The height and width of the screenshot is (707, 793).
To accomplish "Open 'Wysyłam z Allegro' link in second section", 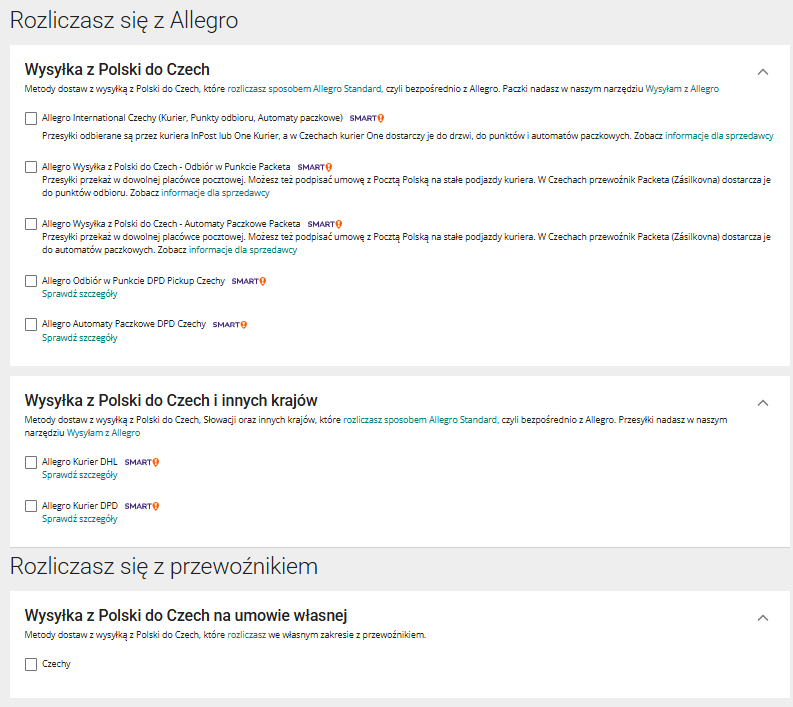I will tap(103, 433).
